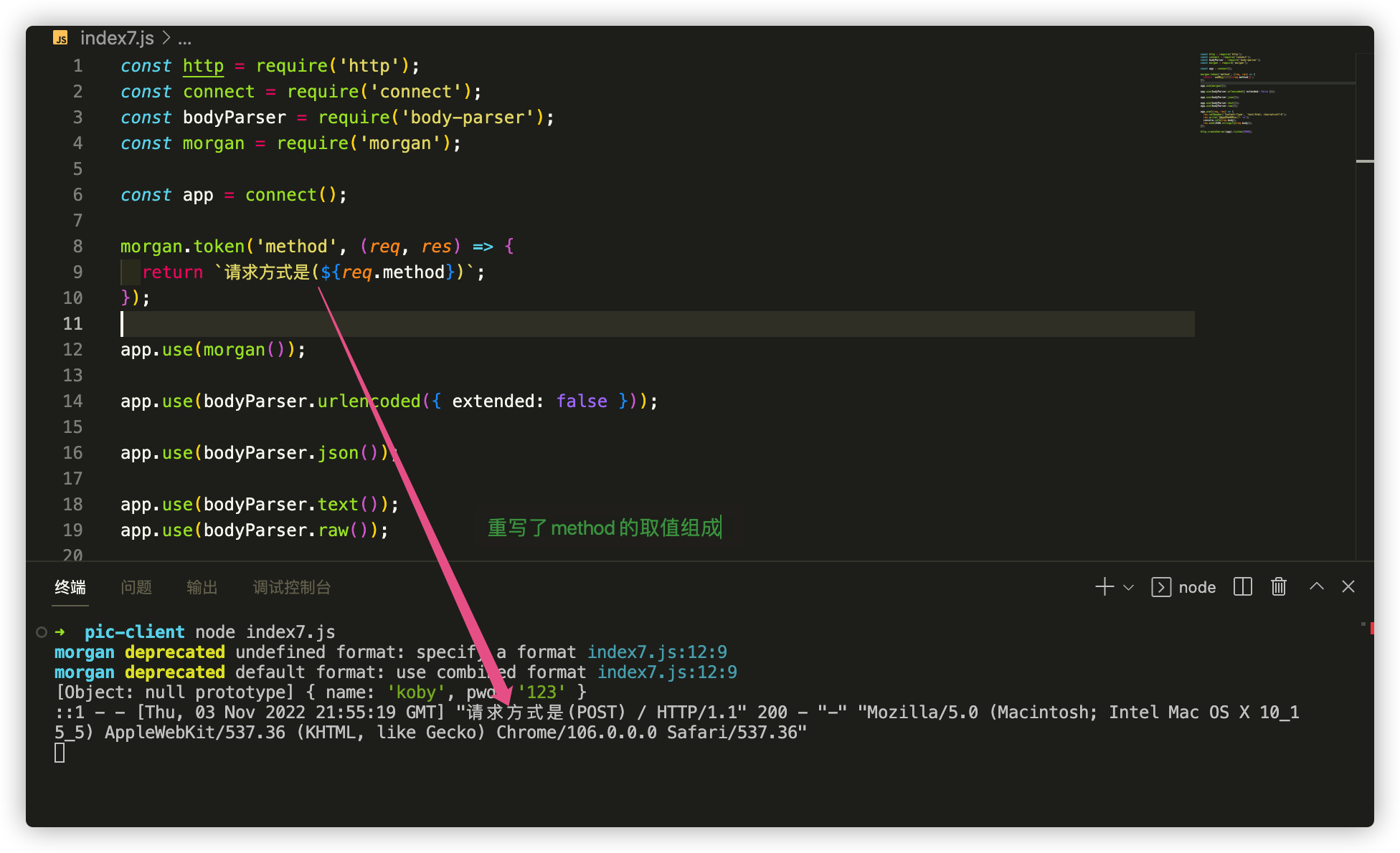Click 'urlencoded' call on line 14

click(x=369, y=401)
